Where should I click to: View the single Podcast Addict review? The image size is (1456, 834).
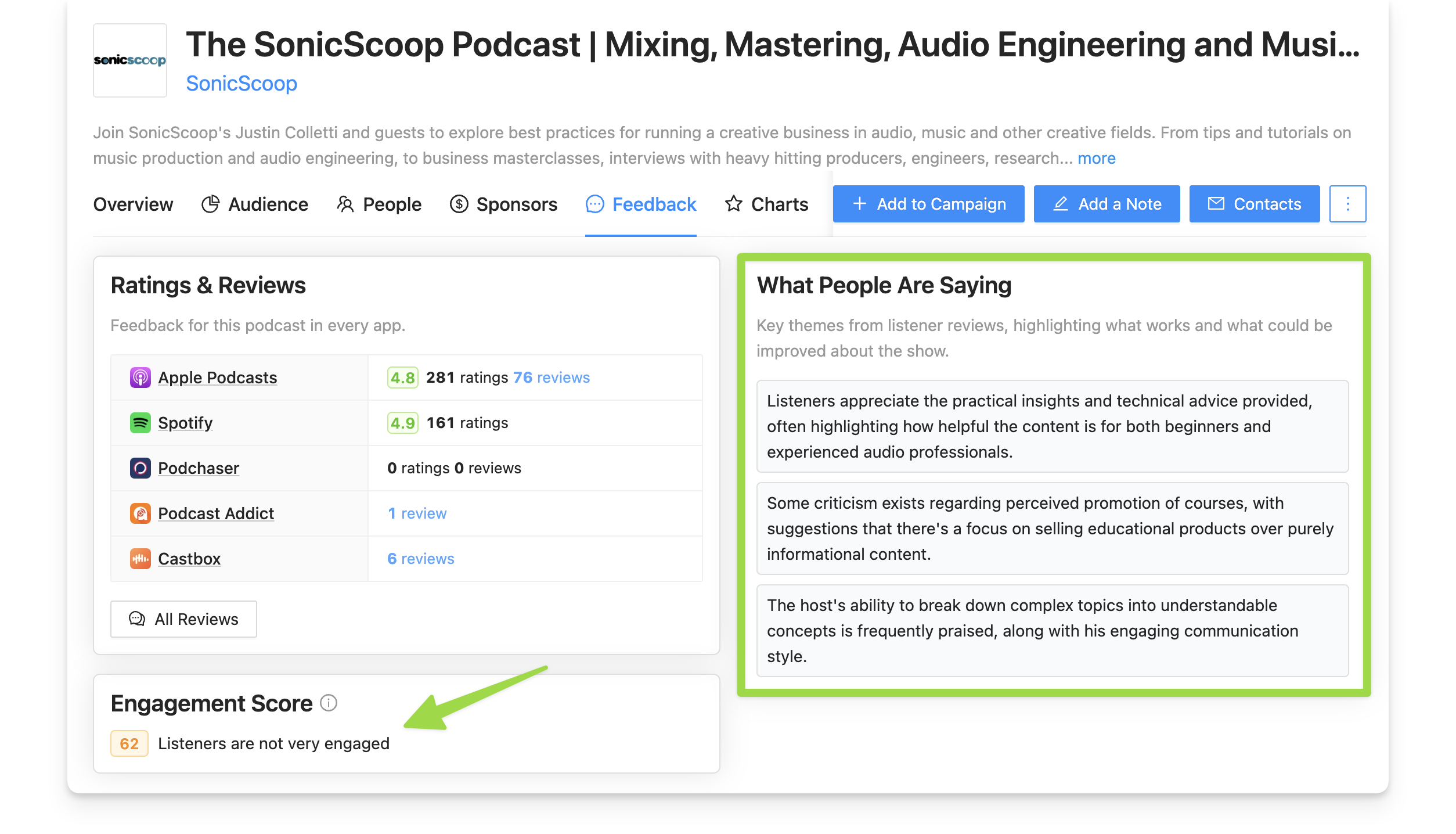[x=417, y=513]
